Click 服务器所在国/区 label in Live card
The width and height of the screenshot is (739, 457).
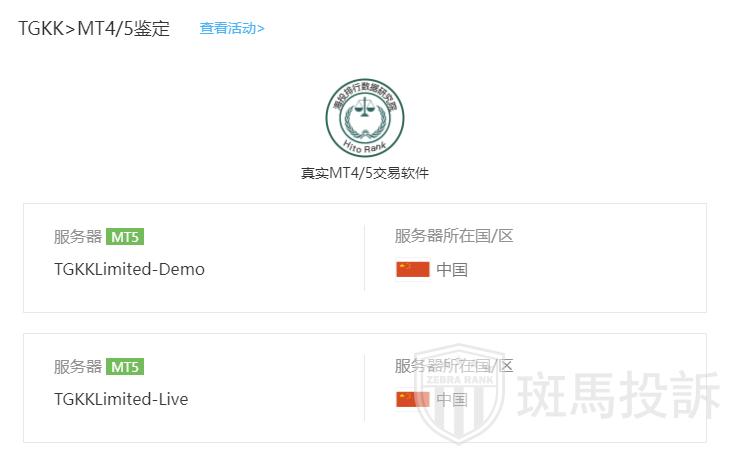pyautogui.click(x=454, y=366)
